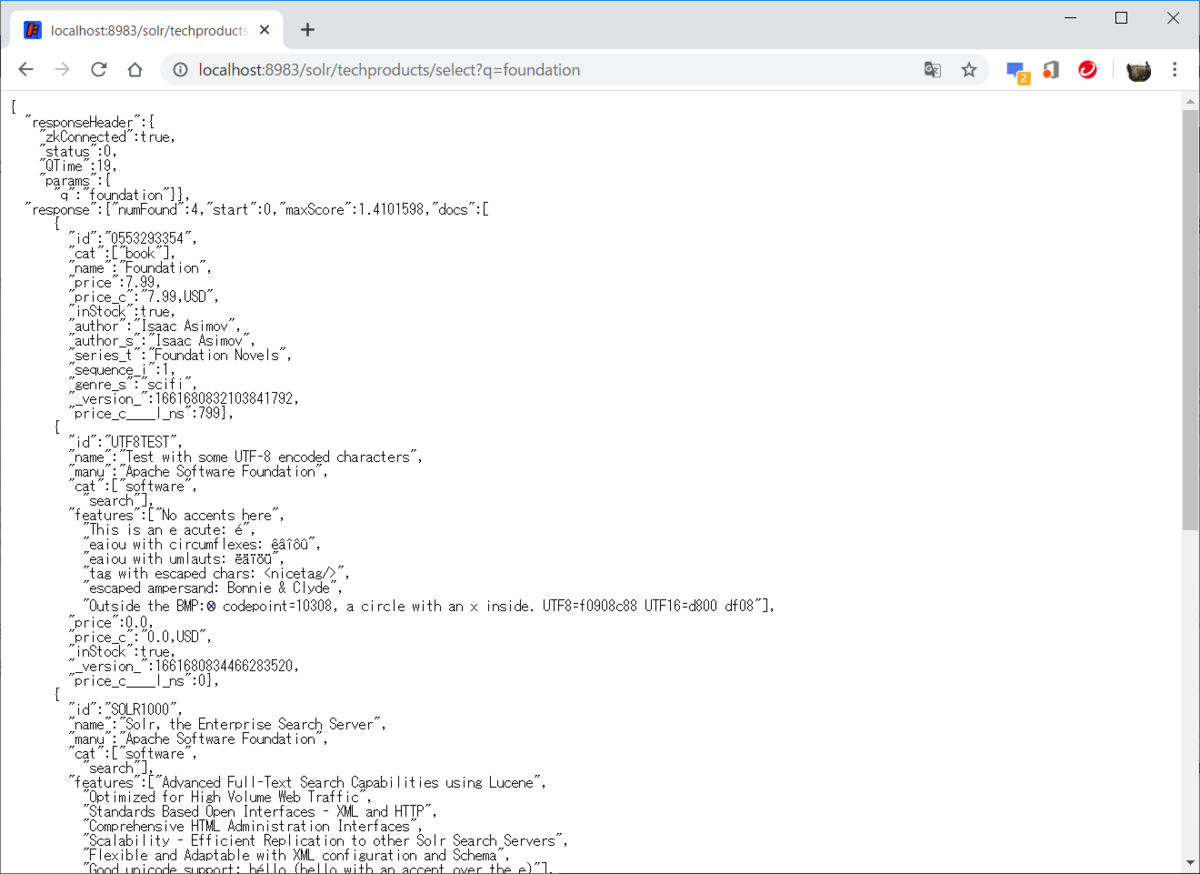Click the "QTime":19 line
Image resolution: width=1200 pixels, height=874 pixels.
tap(78, 166)
